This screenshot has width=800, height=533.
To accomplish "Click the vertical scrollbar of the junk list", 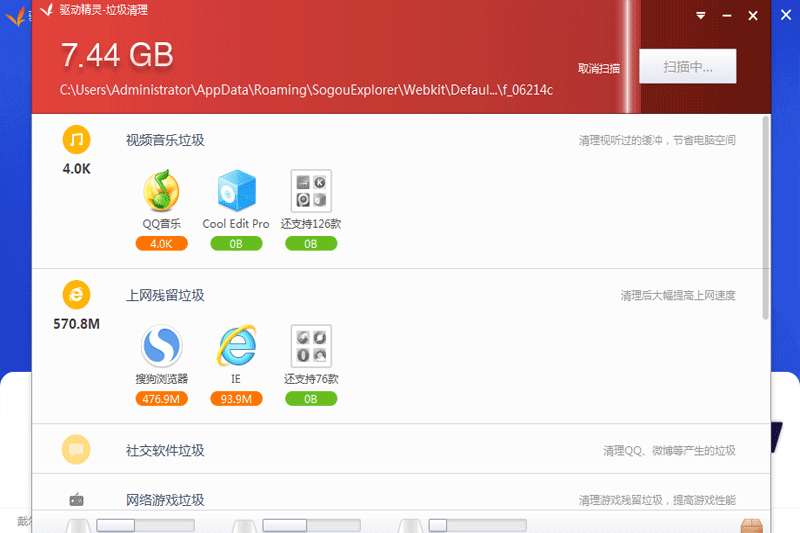I will tap(766, 220).
